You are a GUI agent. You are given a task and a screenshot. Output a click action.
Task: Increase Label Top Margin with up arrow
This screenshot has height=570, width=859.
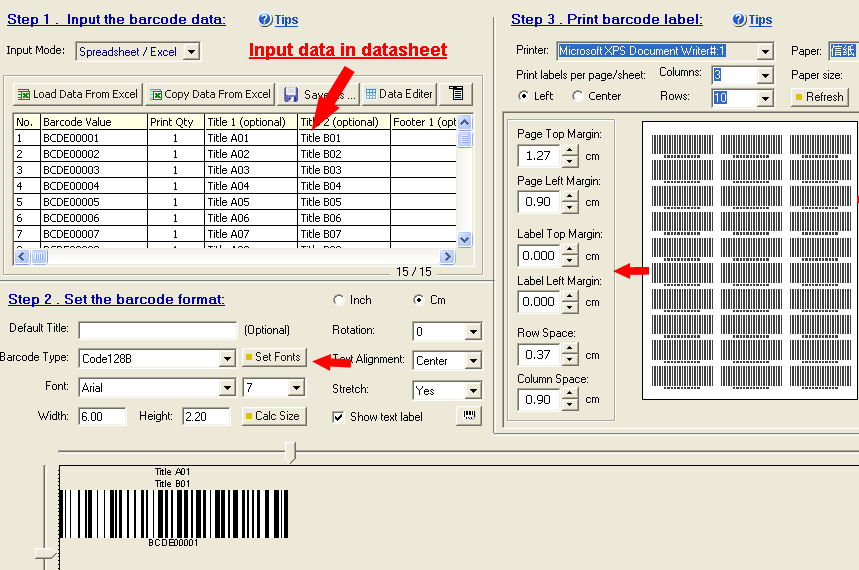[x=570, y=250]
